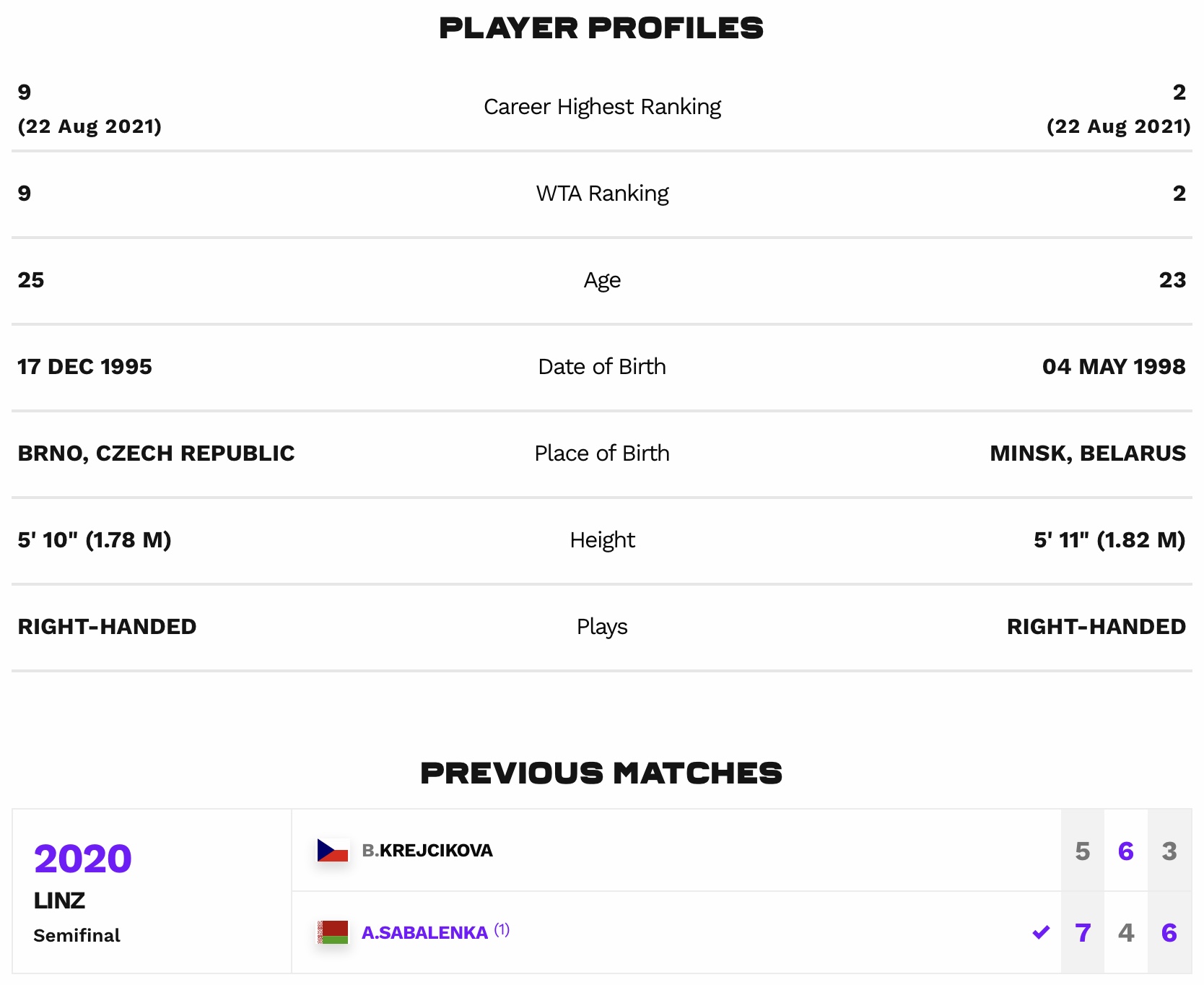1204x985 pixels.
Task: Click Krejcikova's second set score 6
Action: pos(1126,851)
